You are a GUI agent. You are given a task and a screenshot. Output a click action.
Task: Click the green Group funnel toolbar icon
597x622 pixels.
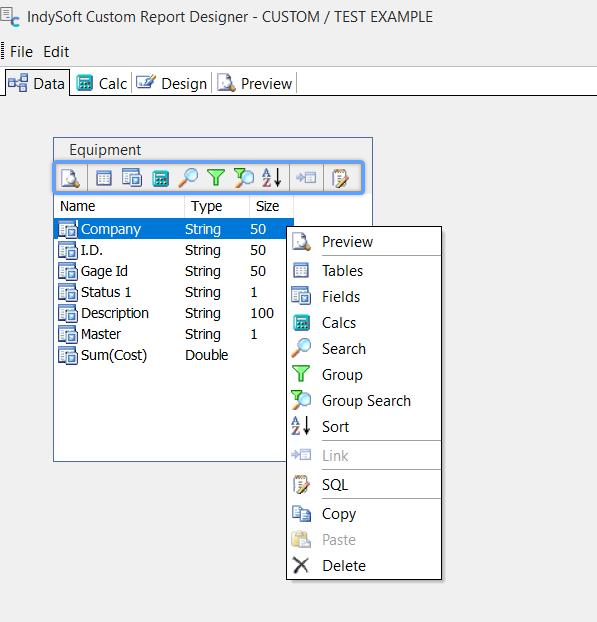[216, 177]
